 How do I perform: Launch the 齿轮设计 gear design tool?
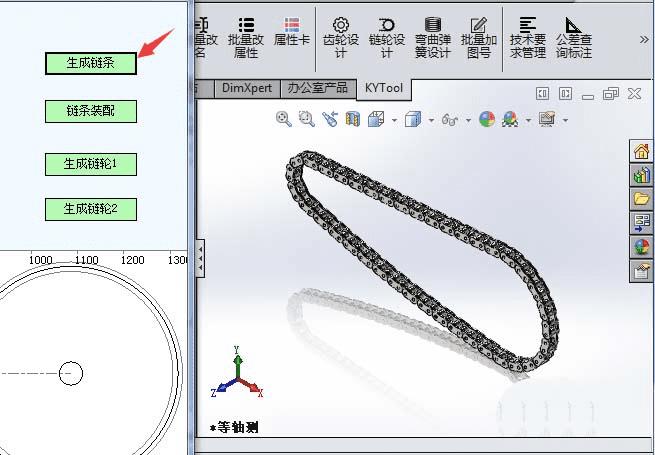[341, 38]
